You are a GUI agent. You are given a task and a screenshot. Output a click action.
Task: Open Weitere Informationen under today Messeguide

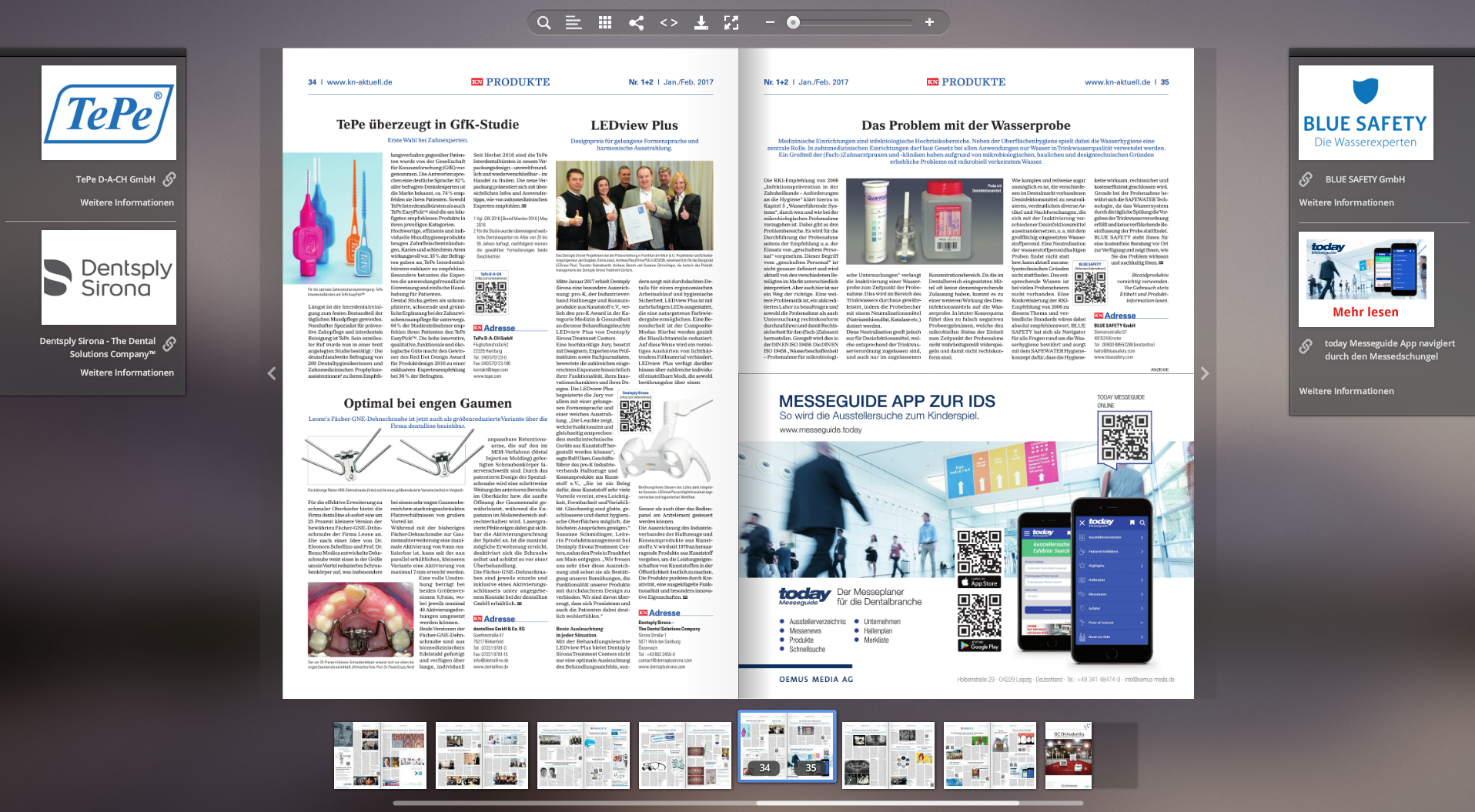click(x=1346, y=391)
